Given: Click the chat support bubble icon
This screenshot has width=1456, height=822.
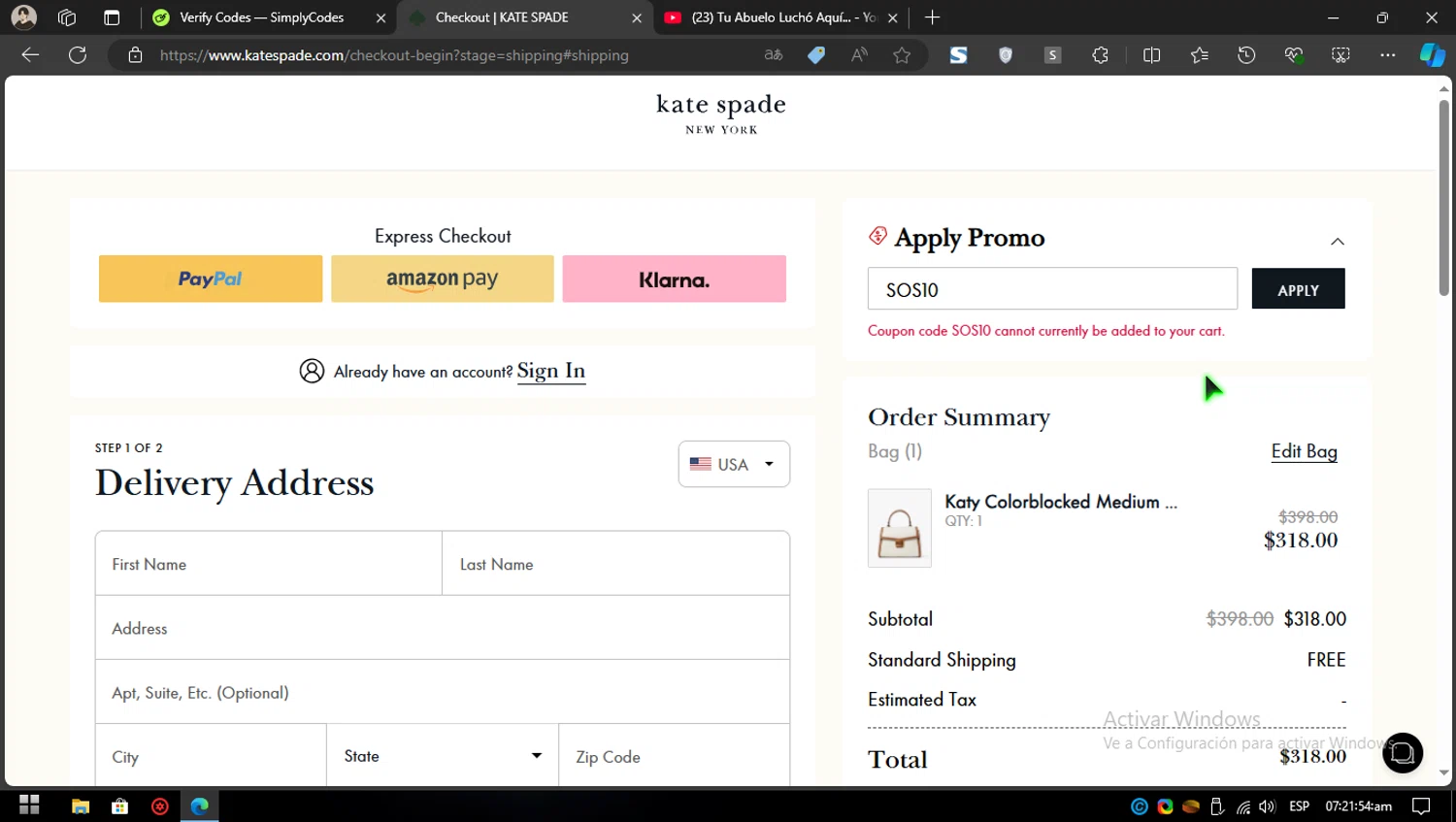Looking at the screenshot, I should coord(1402,753).
